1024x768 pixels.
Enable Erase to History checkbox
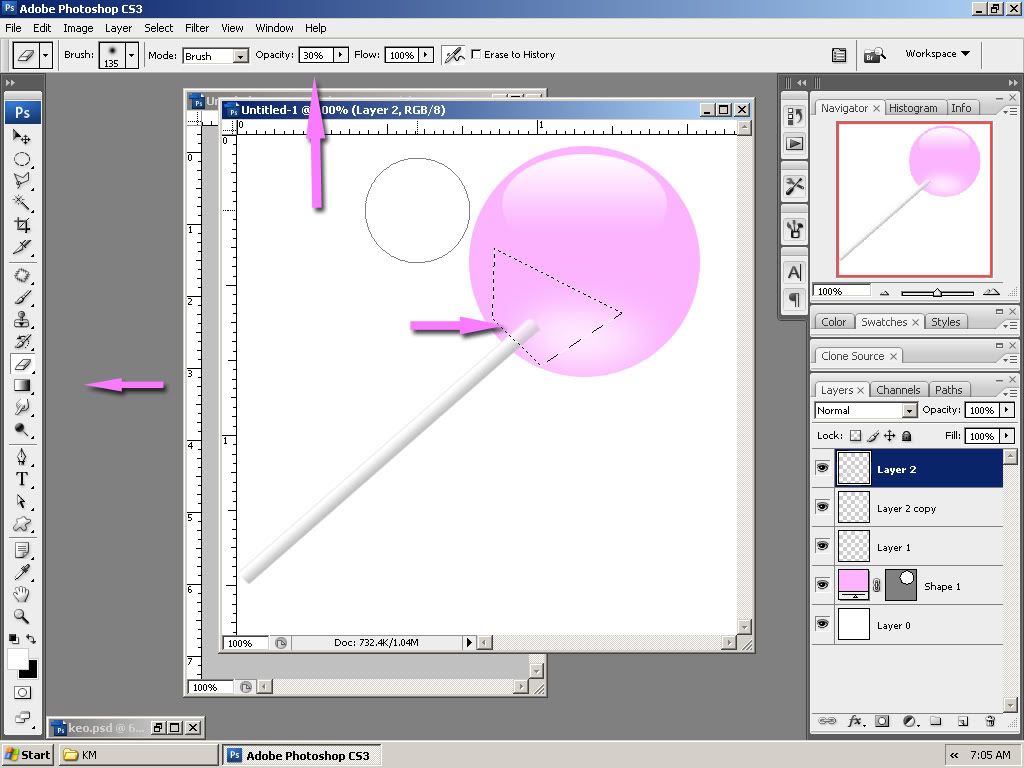point(476,54)
